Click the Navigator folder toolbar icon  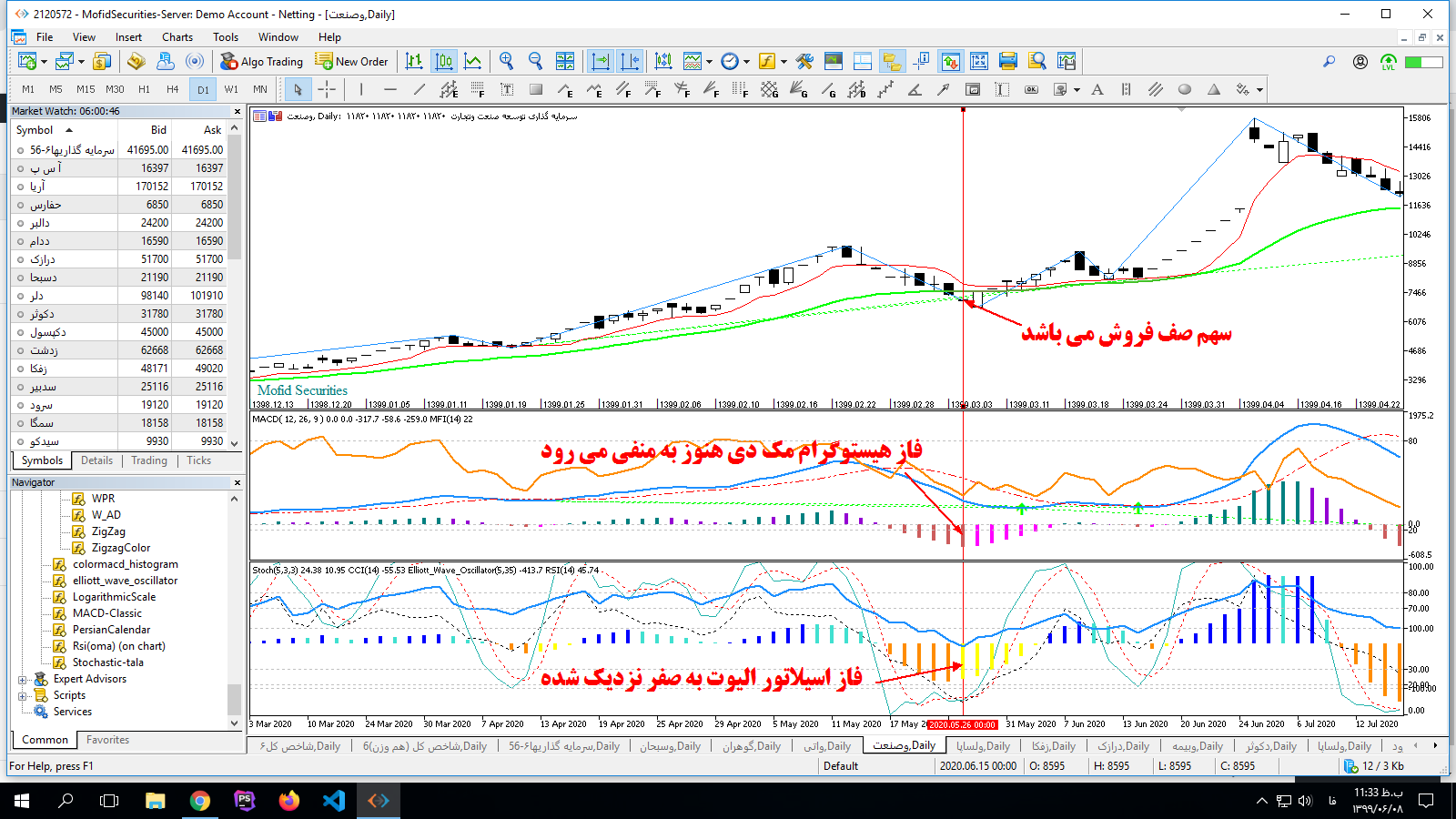coord(892,62)
